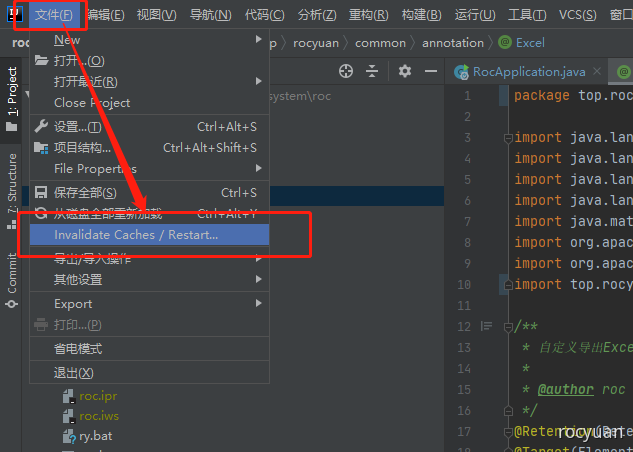Open the 重构(R) menu

click(369, 15)
